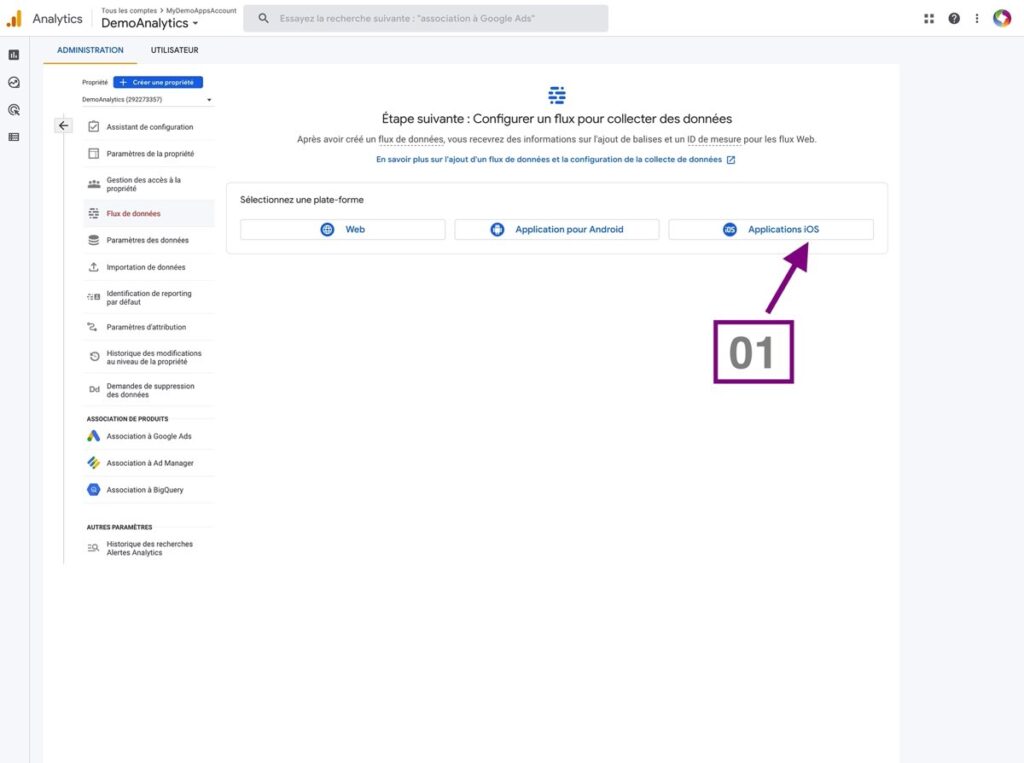1024x763 pixels.
Task: Open Association à Ad Manager link
Action: (149, 463)
